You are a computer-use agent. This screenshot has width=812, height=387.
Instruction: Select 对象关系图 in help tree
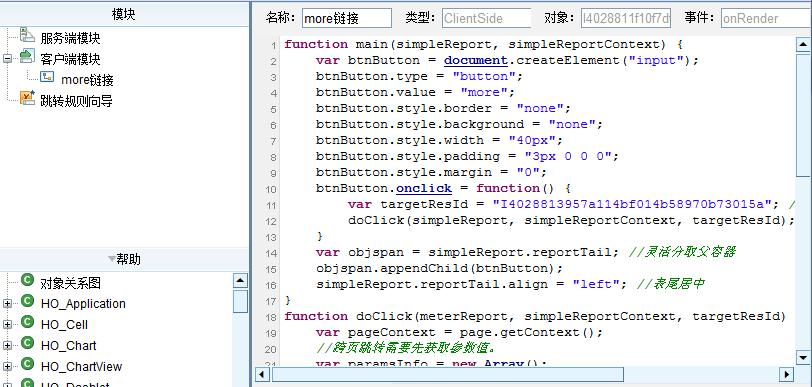(70, 283)
